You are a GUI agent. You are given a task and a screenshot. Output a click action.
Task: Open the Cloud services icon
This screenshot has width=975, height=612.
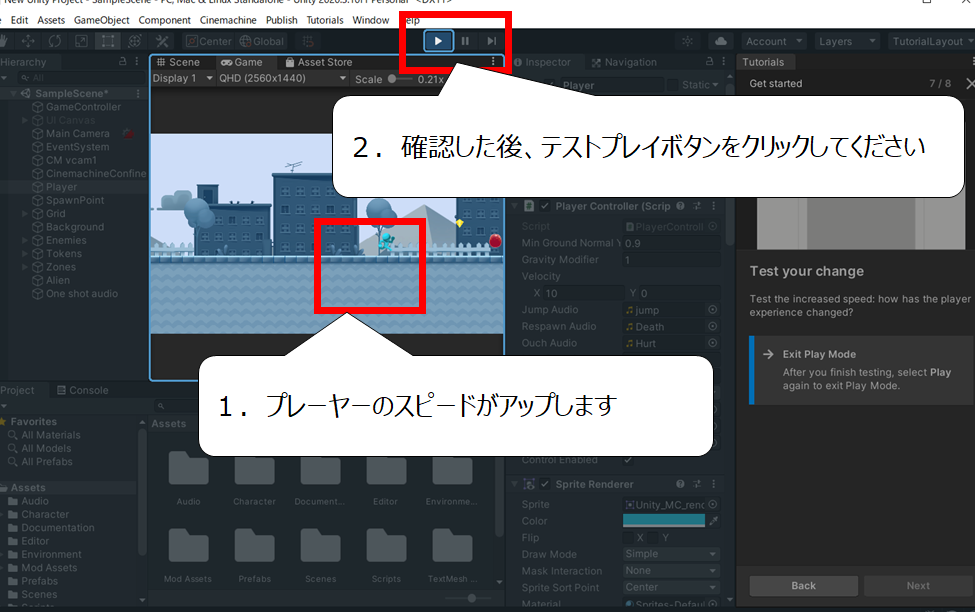click(x=721, y=41)
